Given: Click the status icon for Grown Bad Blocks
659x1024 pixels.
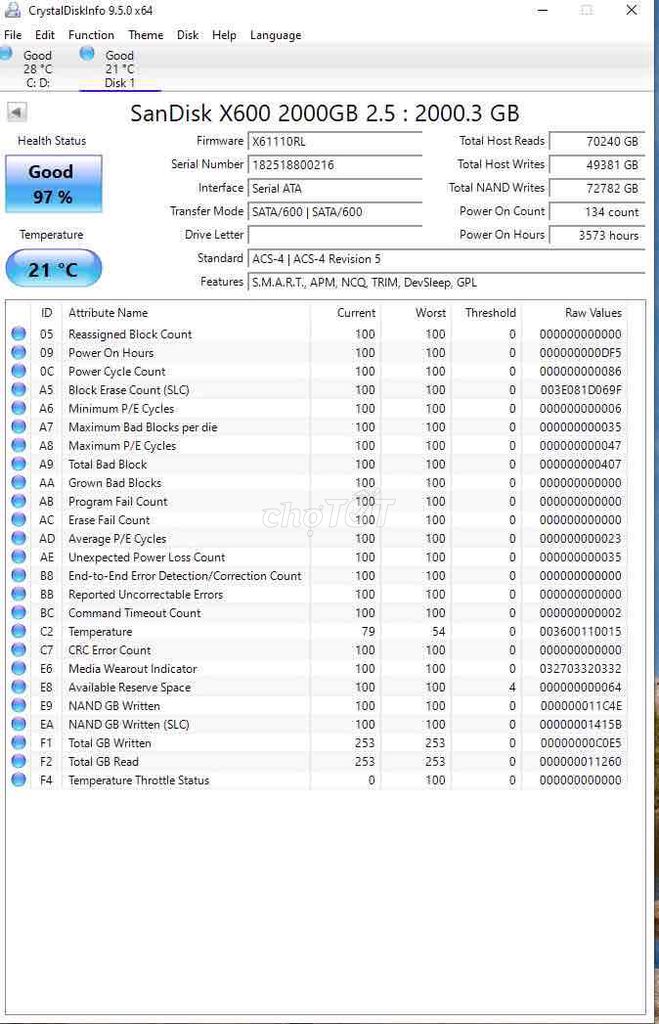Looking at the screenshot, I should [x=18, y=483].
